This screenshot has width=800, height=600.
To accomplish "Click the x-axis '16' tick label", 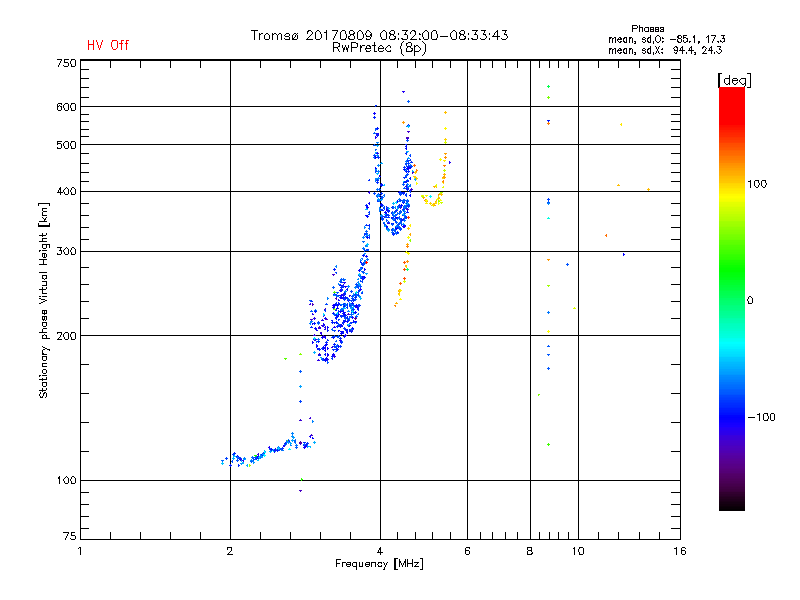I will click(x=680, y=551).
